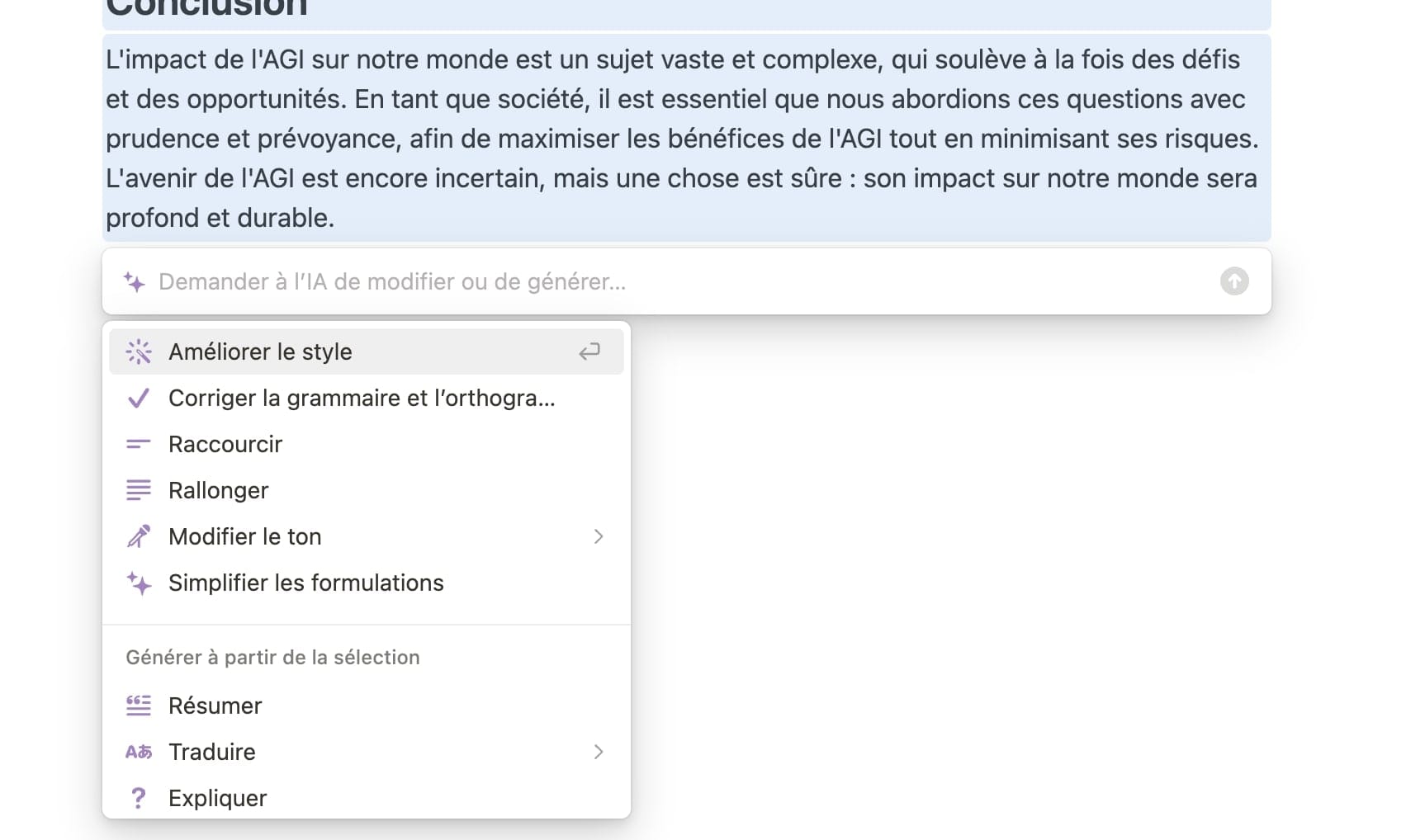Choose Simplifier les formulations option
This screenshot has width=1425, height=840.
point(367,583)
